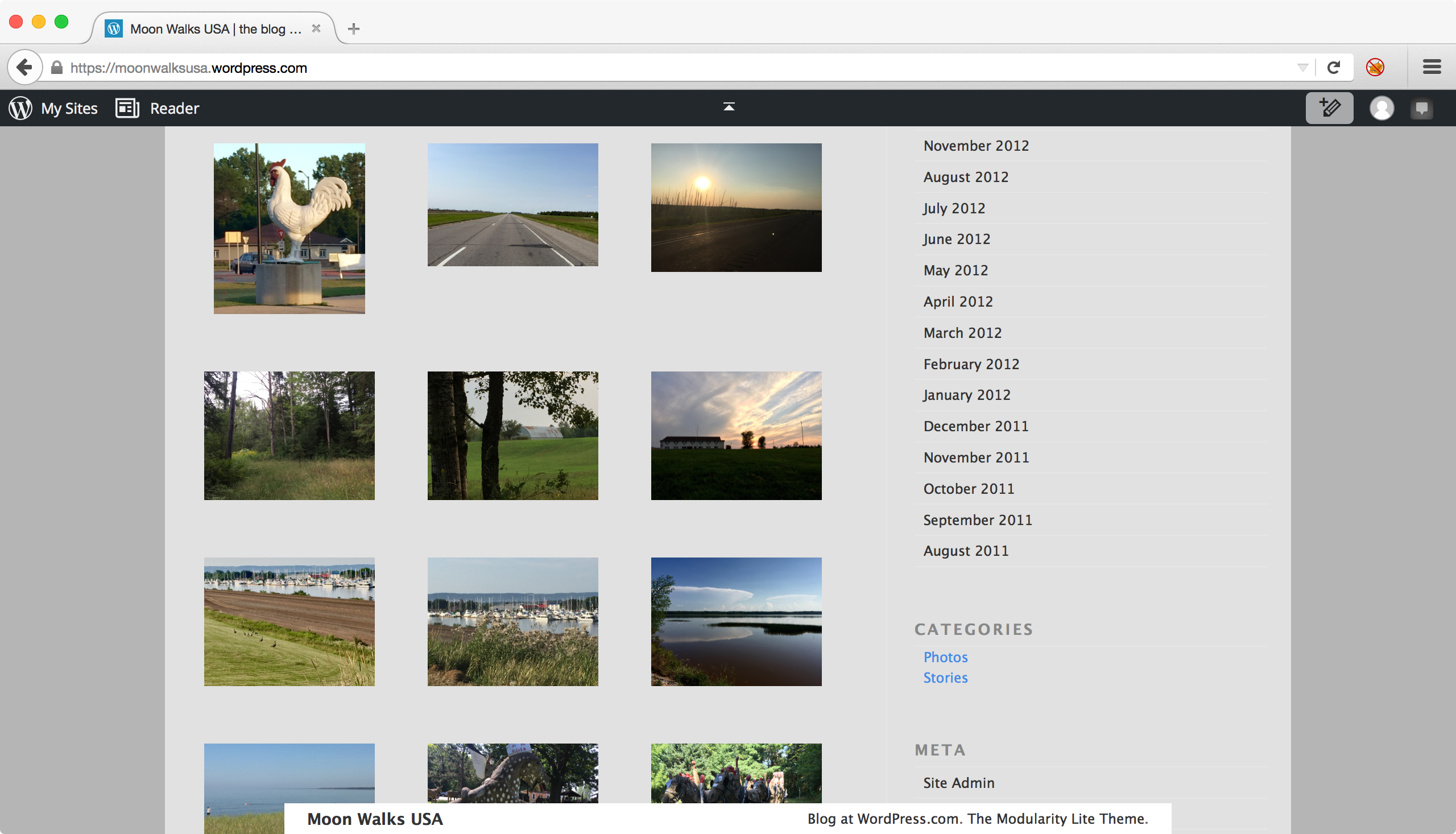Go to Site Admin link
The width and height of the screenshot is (1456, 834).
(958, 782)
